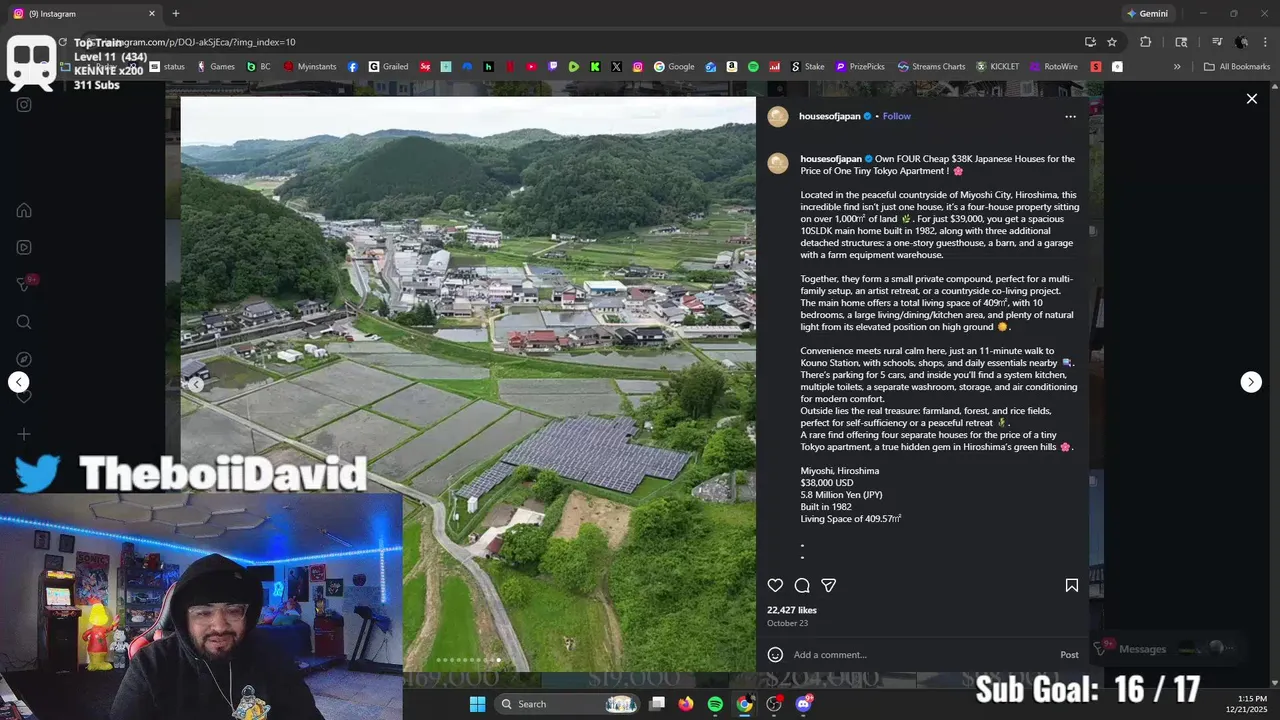Open the Google bookmark
The width and height of the screenshot is (1280, 720).
tap(675, 67)
